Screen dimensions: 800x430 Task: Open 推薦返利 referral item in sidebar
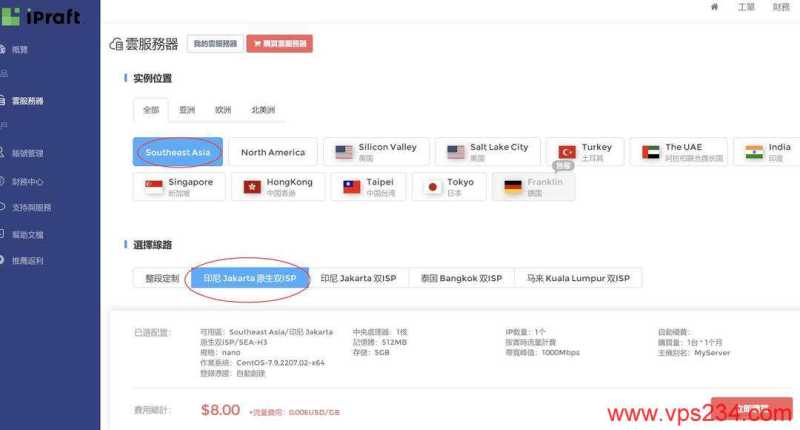click(x=28, y=261)
